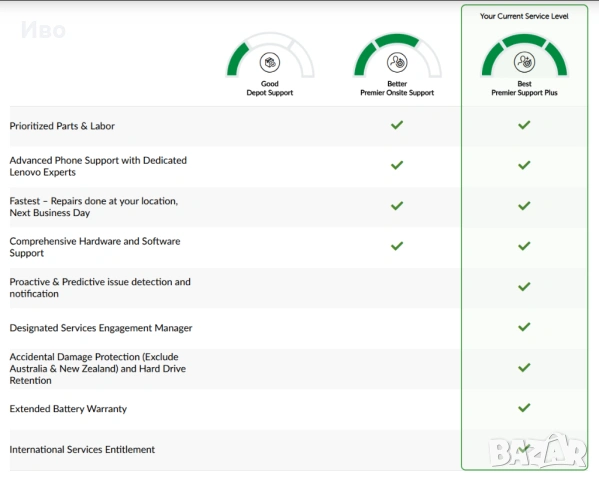Select the Best Premier Support Plus label
The height and width of the screenshot is (480, 599).
coord(524,88)
